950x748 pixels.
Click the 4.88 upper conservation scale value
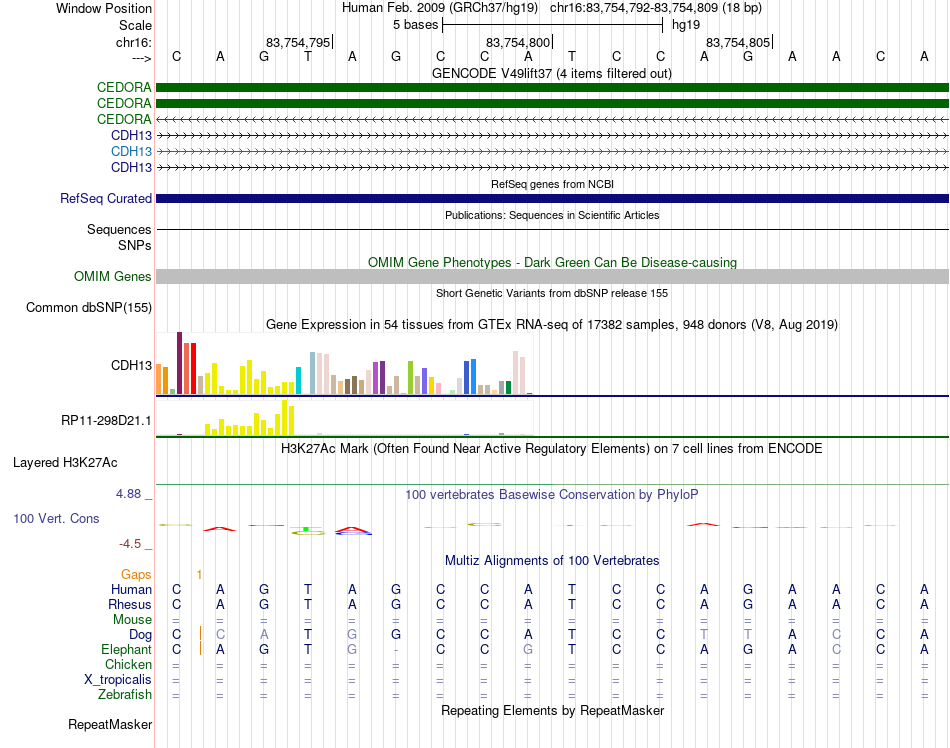click(x=128, y=494)
